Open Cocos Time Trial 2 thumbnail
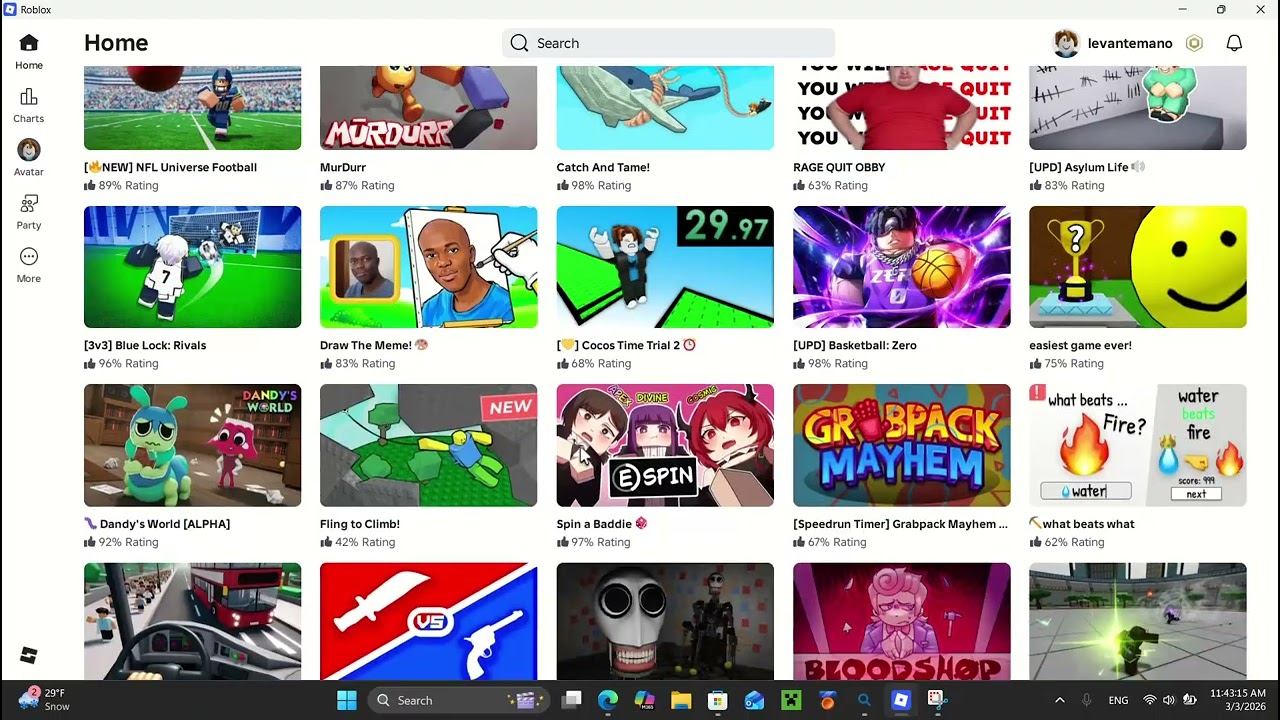1280x720 pixels. 665,267
